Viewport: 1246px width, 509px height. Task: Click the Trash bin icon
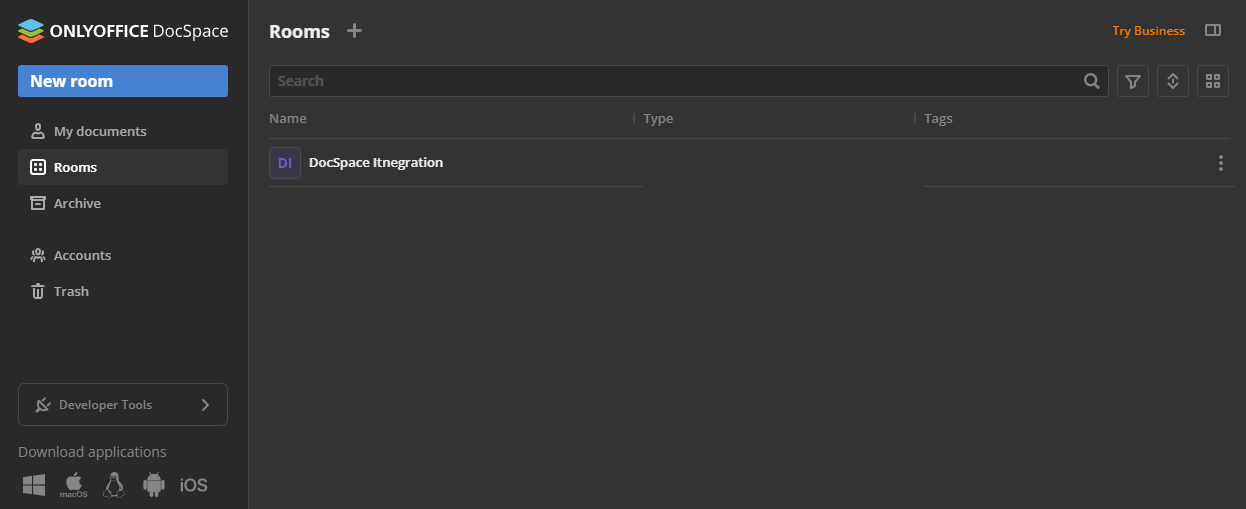[38, 291]
